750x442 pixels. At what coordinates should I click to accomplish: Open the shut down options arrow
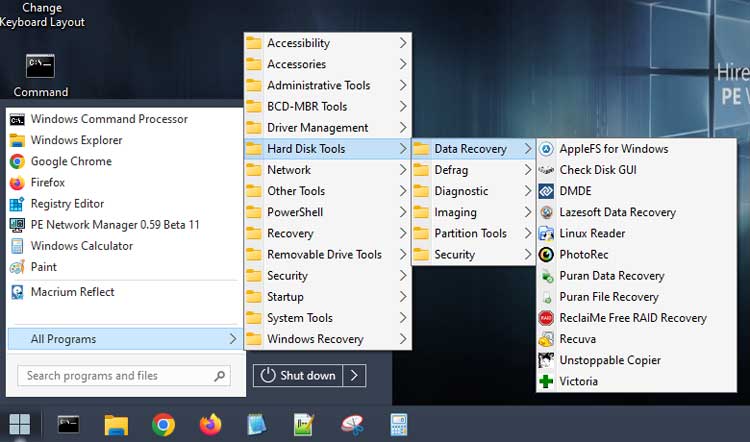coord(354,376)
